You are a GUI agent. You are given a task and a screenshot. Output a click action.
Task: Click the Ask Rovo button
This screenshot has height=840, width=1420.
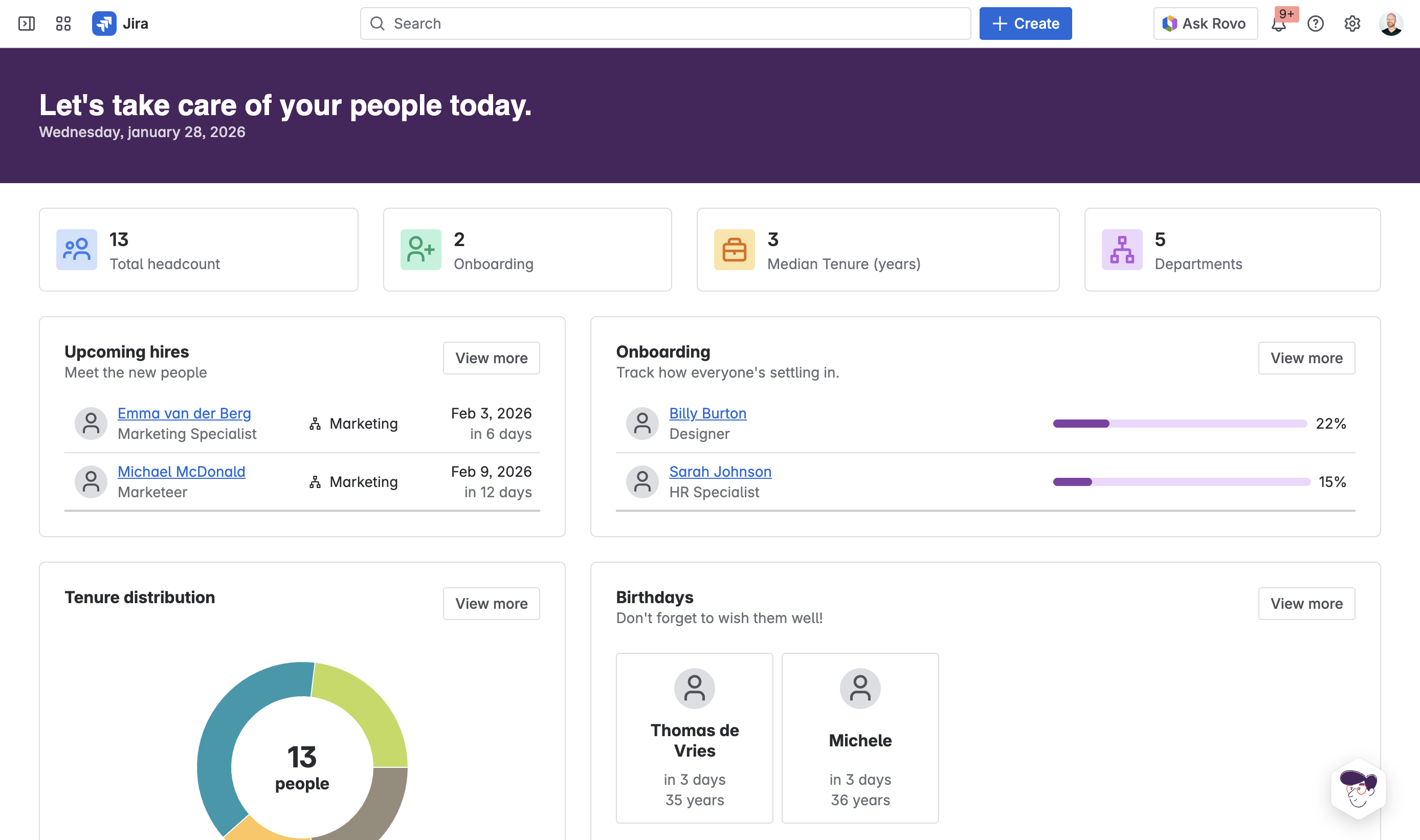coord(1205,24)
